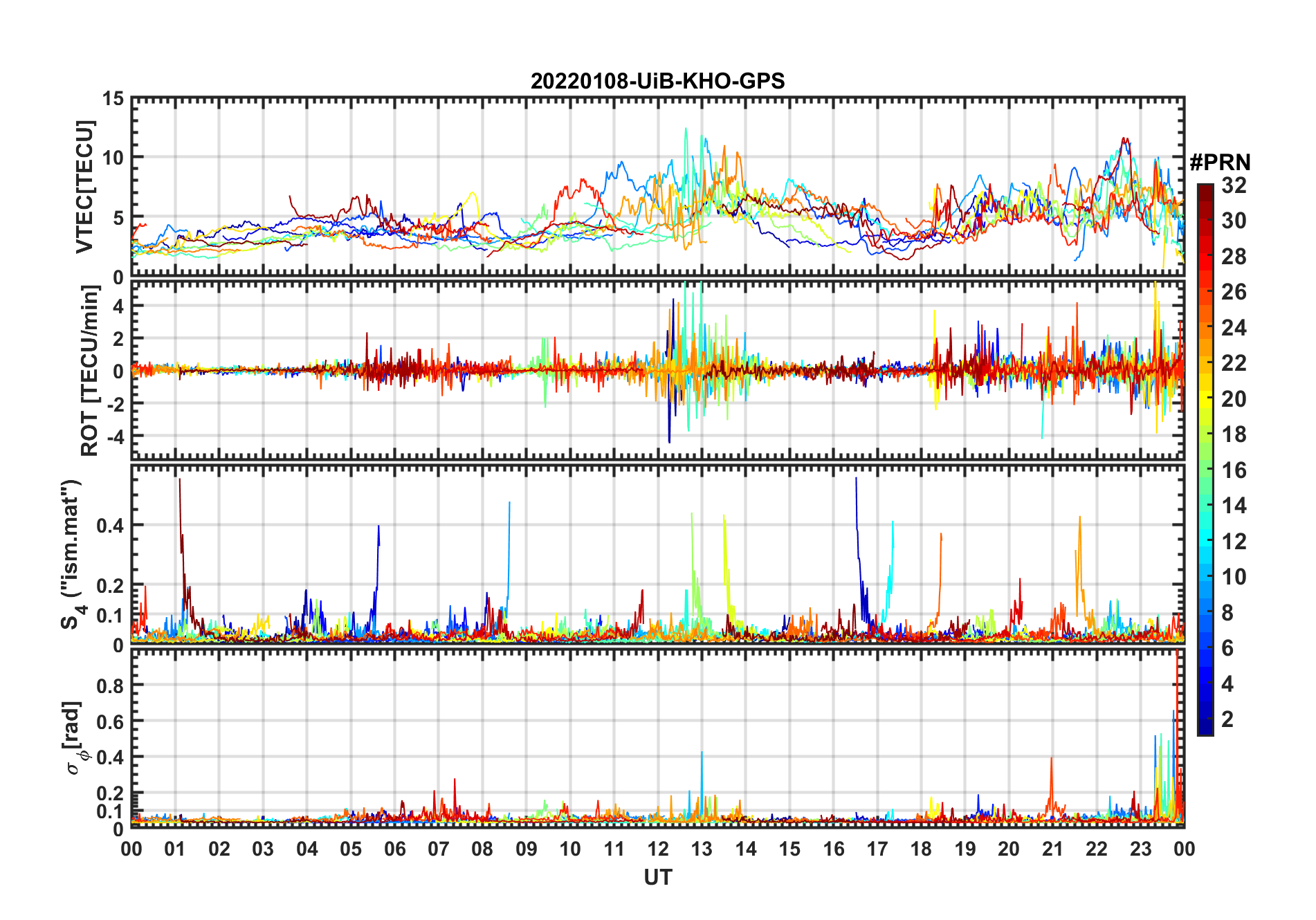This screenshot has height=920, width=1316.
Task: Select the "0.6" tick on the sigma-phi axis
Action: click(x=110, y=721)
